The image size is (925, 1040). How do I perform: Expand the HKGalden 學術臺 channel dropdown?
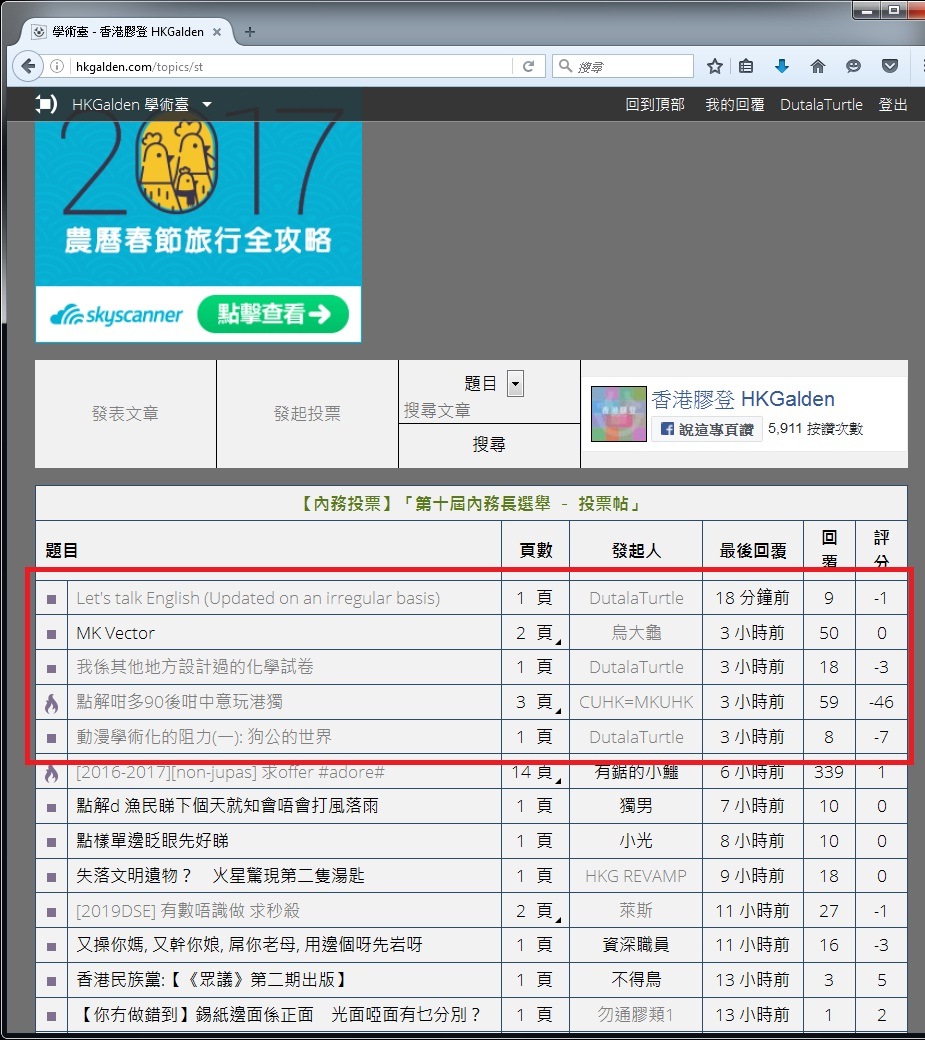coord(207,104)
